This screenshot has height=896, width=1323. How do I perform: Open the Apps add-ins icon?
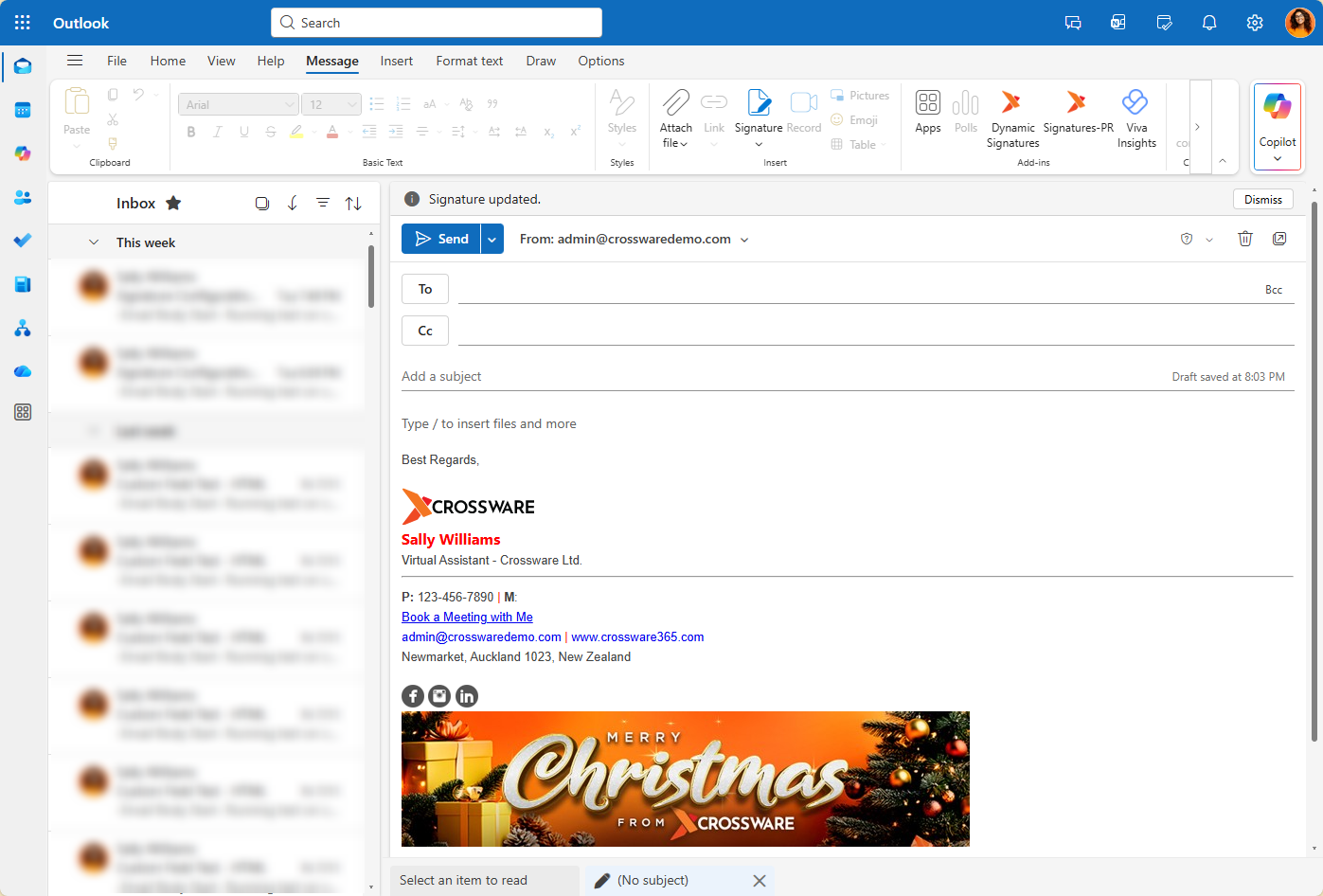click(x=927, y=103)
